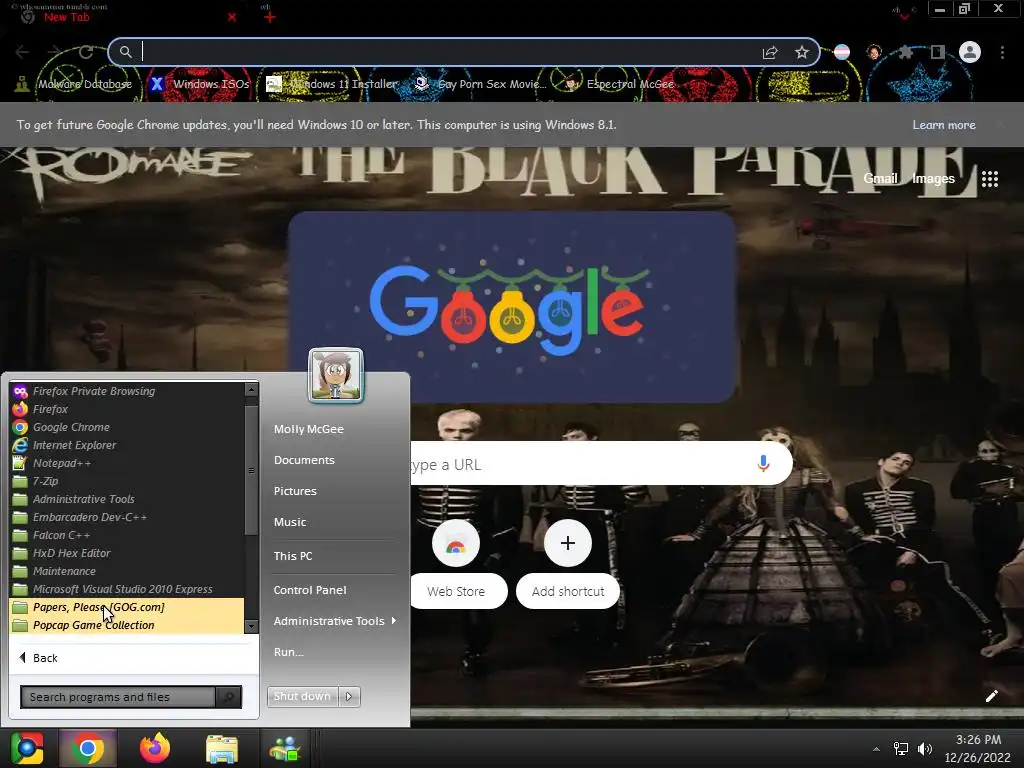Open Firefox from the taskbar
Image resolution: width=1024 pixels, height=768 pixels.
[155, 748]
